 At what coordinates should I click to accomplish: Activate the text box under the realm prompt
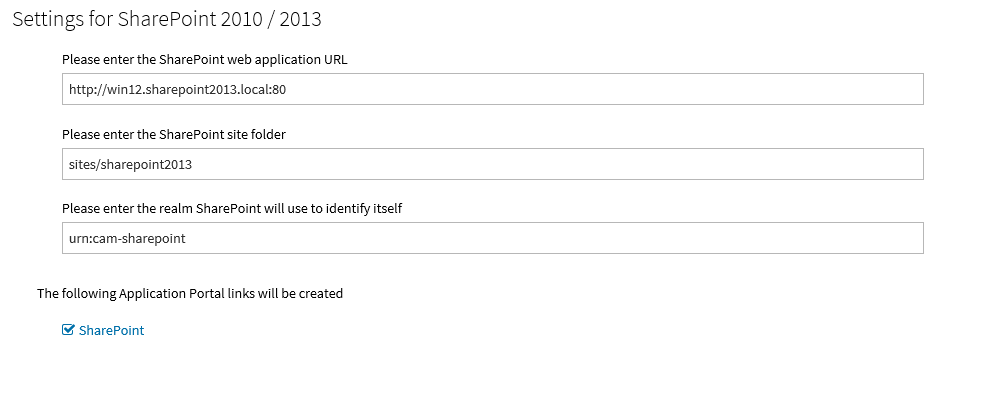(492, 238)
